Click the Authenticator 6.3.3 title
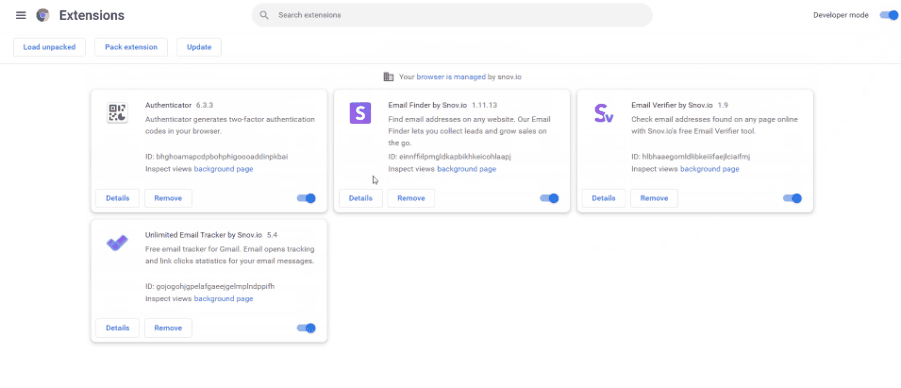 click(x=179, y=106)
